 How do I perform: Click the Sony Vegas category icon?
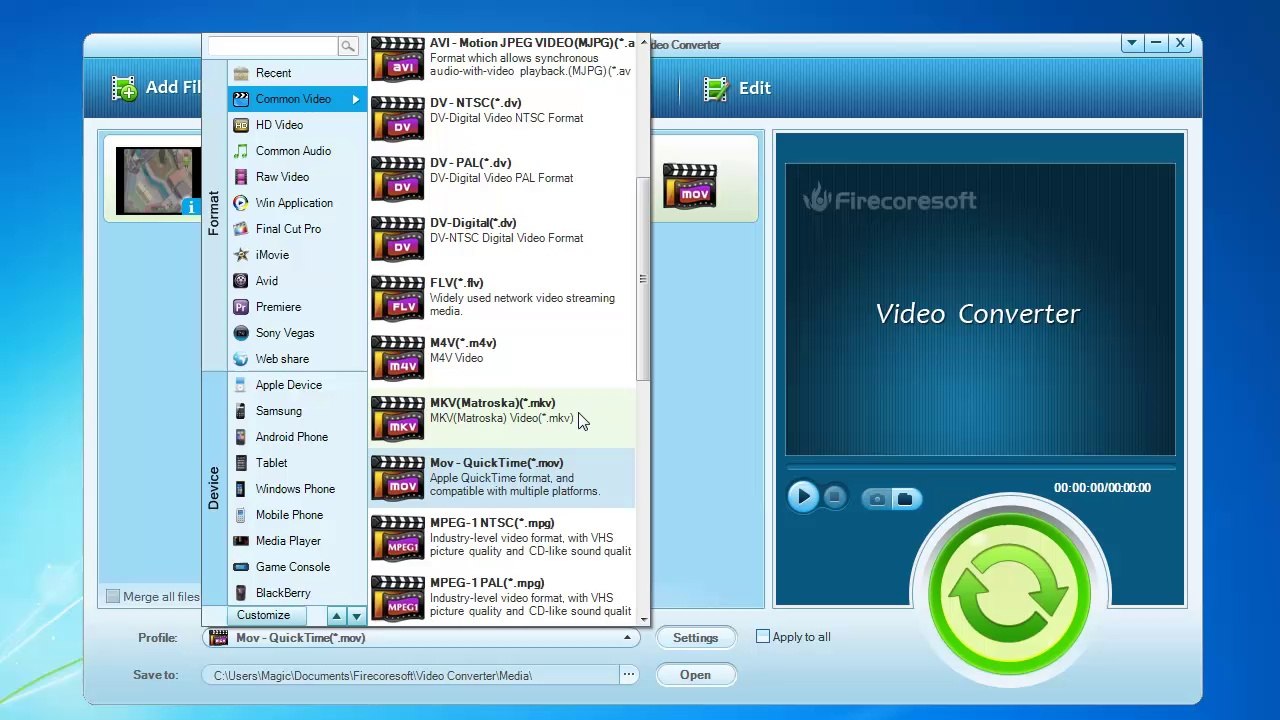(x=241, y=333)
